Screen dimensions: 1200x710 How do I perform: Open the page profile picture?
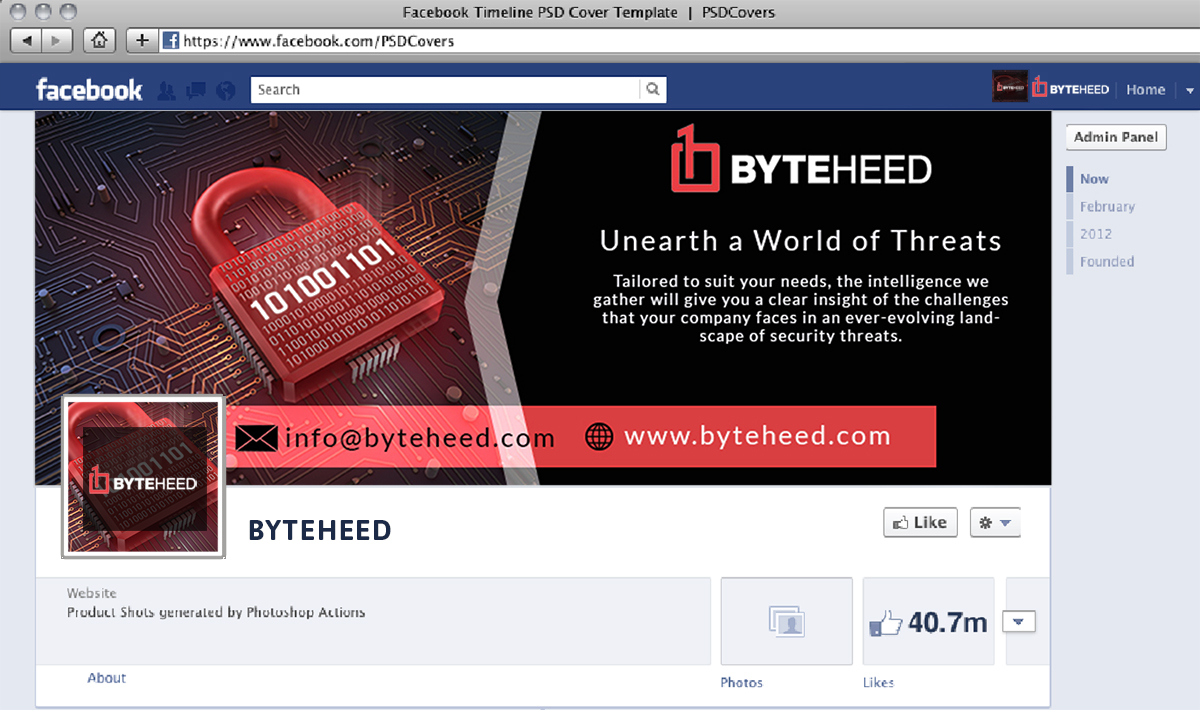pyautogui.click(x=142, y=476)
